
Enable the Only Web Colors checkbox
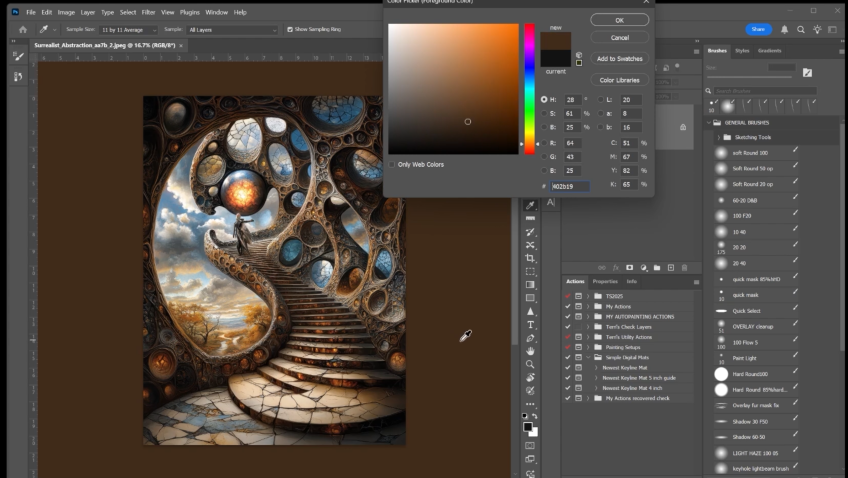(393, 164)
